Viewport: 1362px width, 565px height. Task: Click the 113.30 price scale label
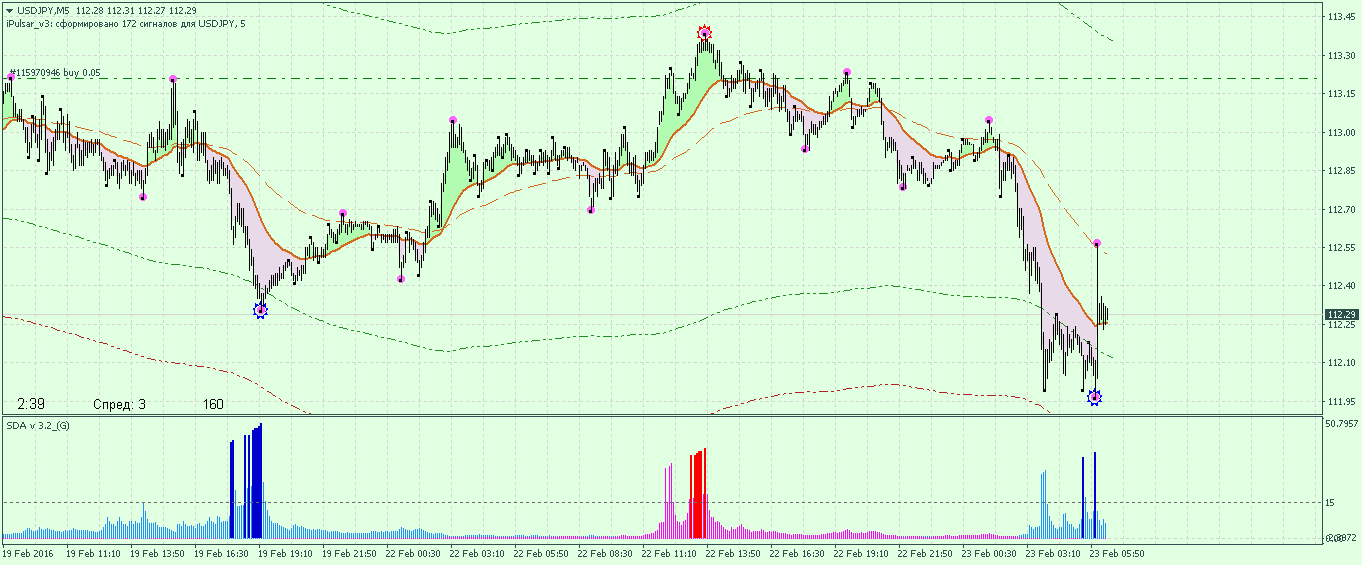coord(1341,55)
